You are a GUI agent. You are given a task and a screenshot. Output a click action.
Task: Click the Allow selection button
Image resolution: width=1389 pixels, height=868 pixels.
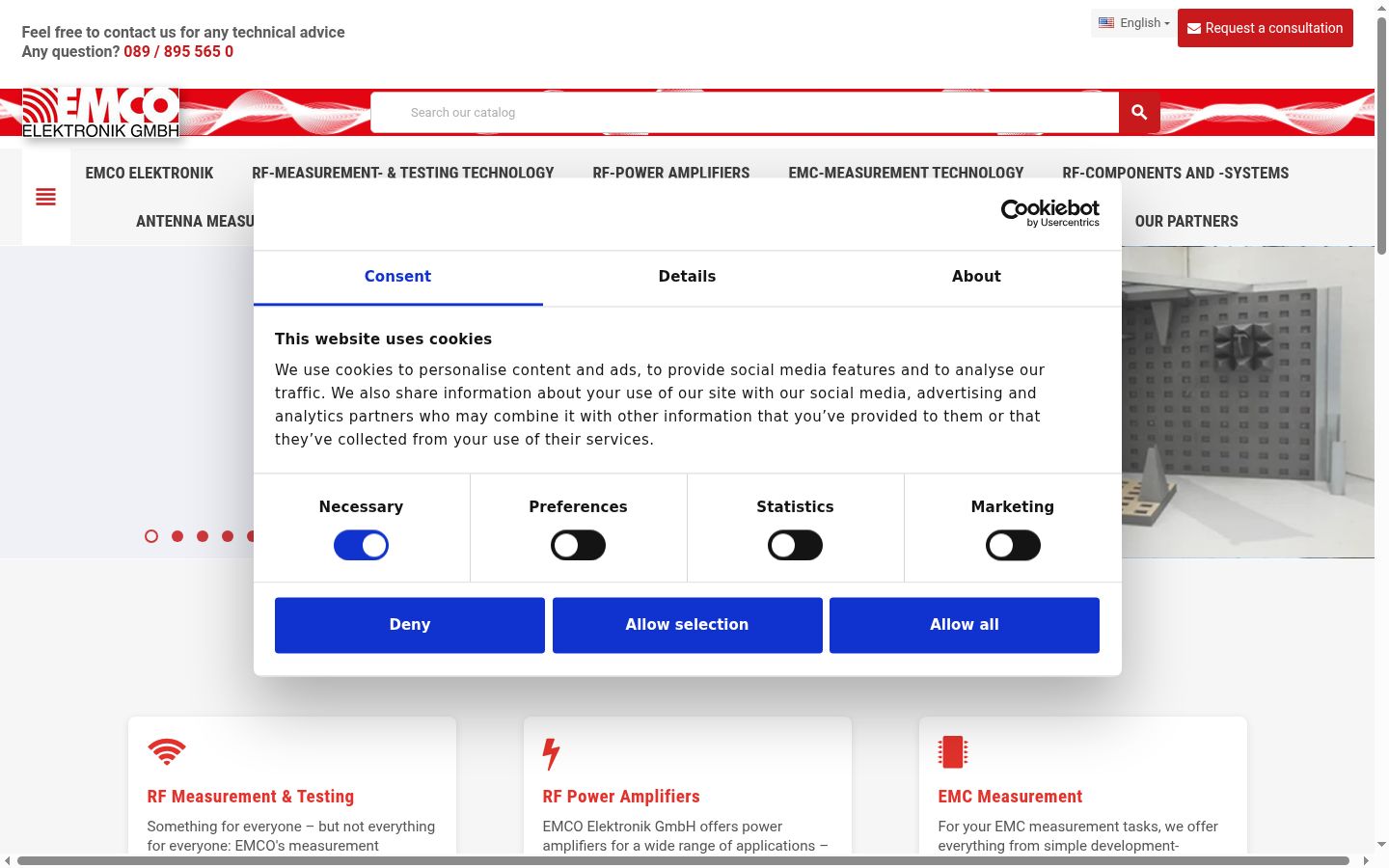tap(688, 625)
